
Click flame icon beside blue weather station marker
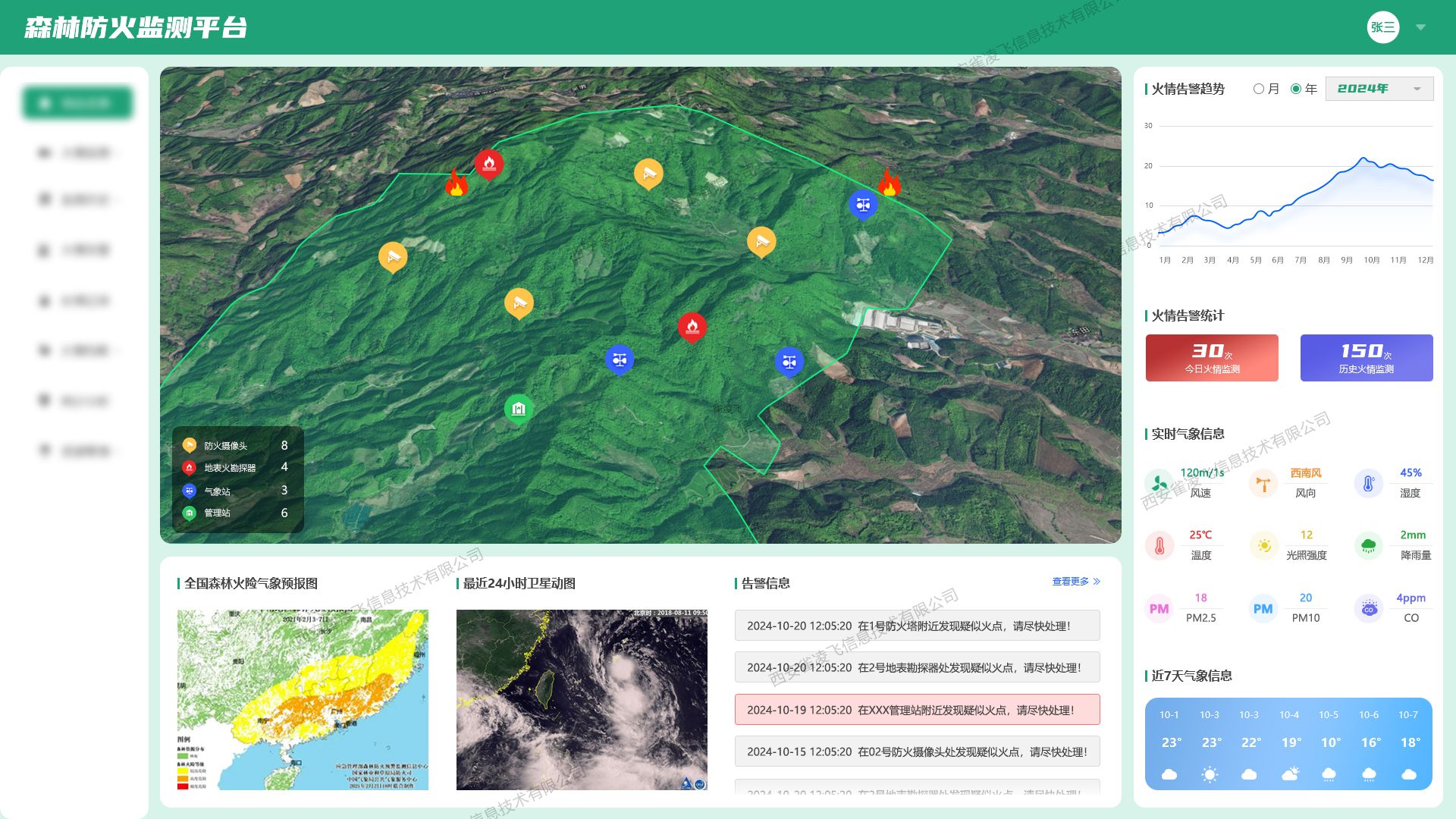[x=889, y=183]
